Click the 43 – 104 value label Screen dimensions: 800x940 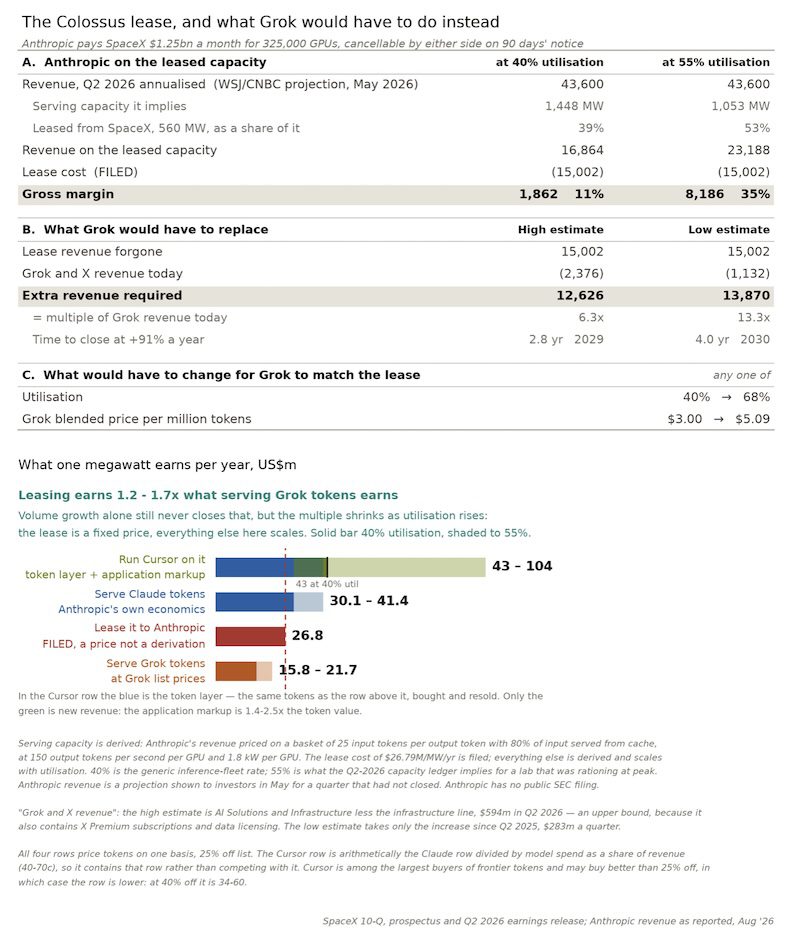[x=522, y=566]
